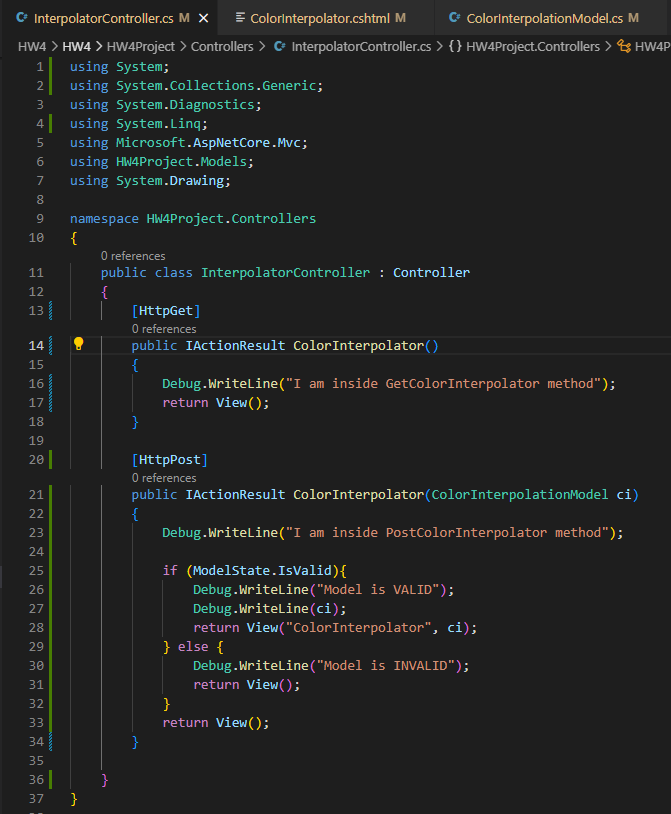Viewport: 671px width, 814px height.
Task: Open the bold HW4 breadcrumb segment
Action: click(x=76, y=47)
